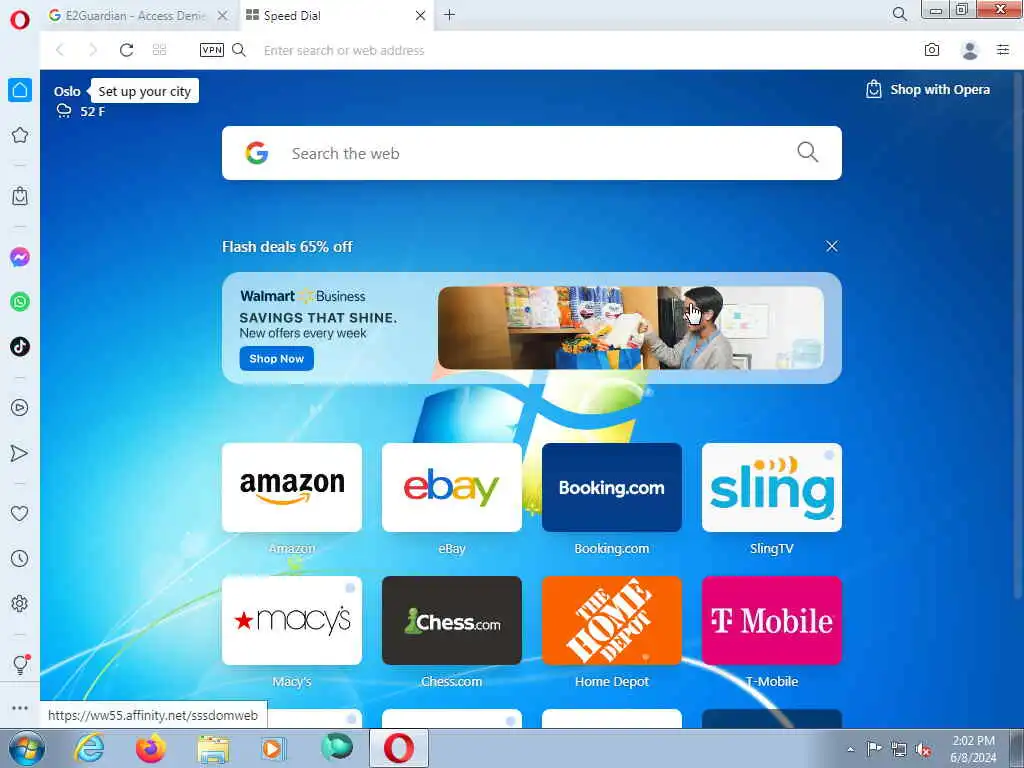Image resolution: width=1024 pixels, height=768 pixels.
Task: Open the lightbulb tips icon in sidebar
Action: (x=20, y=665)
